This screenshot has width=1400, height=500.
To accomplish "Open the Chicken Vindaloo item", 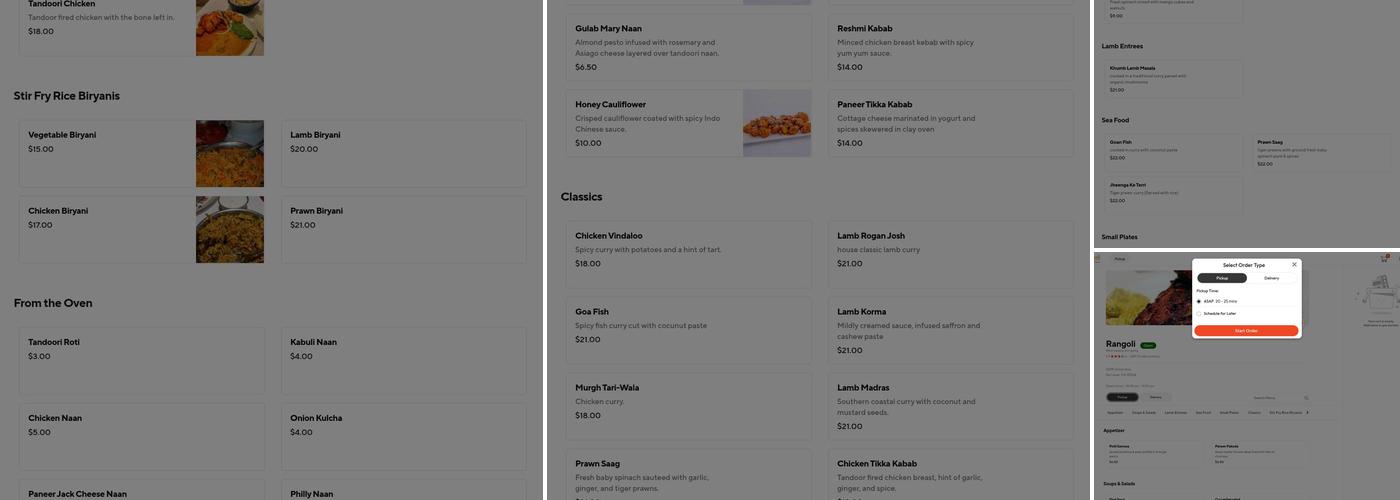I will pyautogui.click(x=688, y=250).
